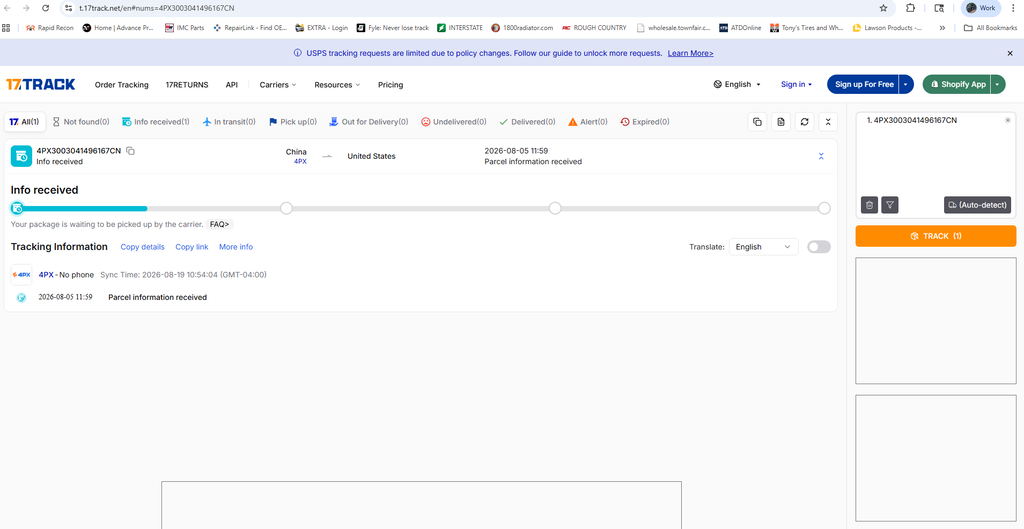
Task: Click final milestone circle on progress bar
Action: coord(824,208)
